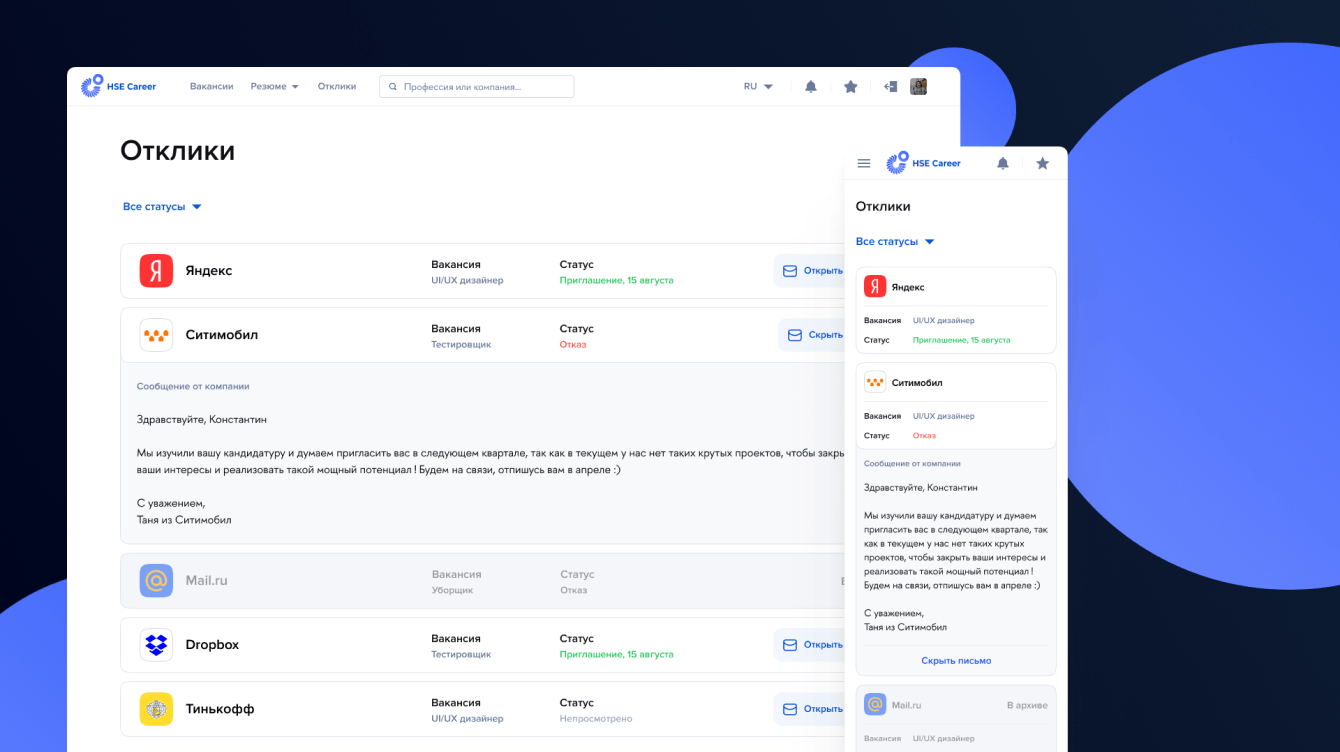The height and width of the screenshot is (752, 1340).
Task: Open notifications bell in the mobile header
Action: [x=1003, y=163]
